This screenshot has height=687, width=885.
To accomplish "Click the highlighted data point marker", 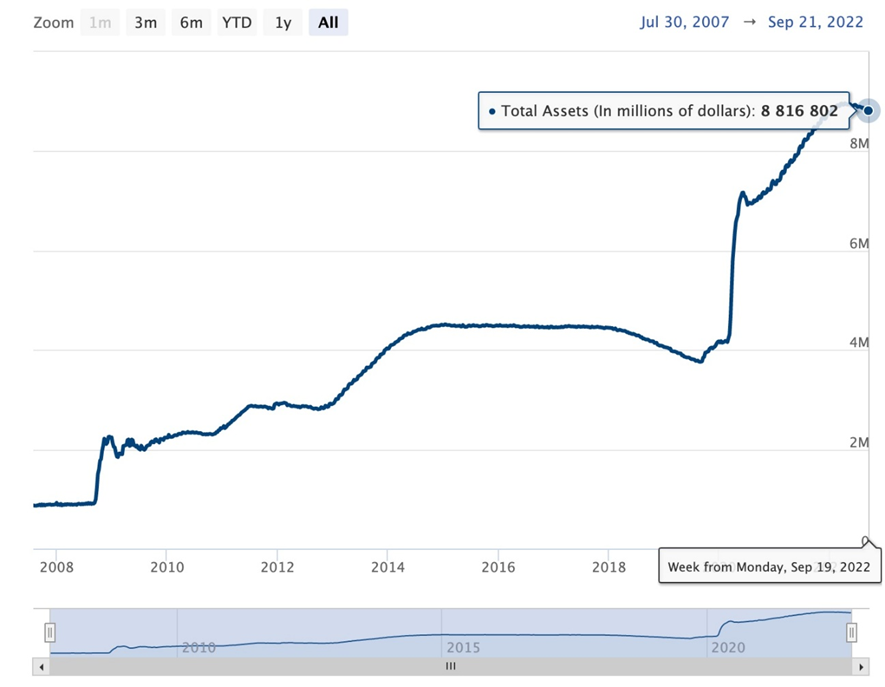I will point(869,110).
